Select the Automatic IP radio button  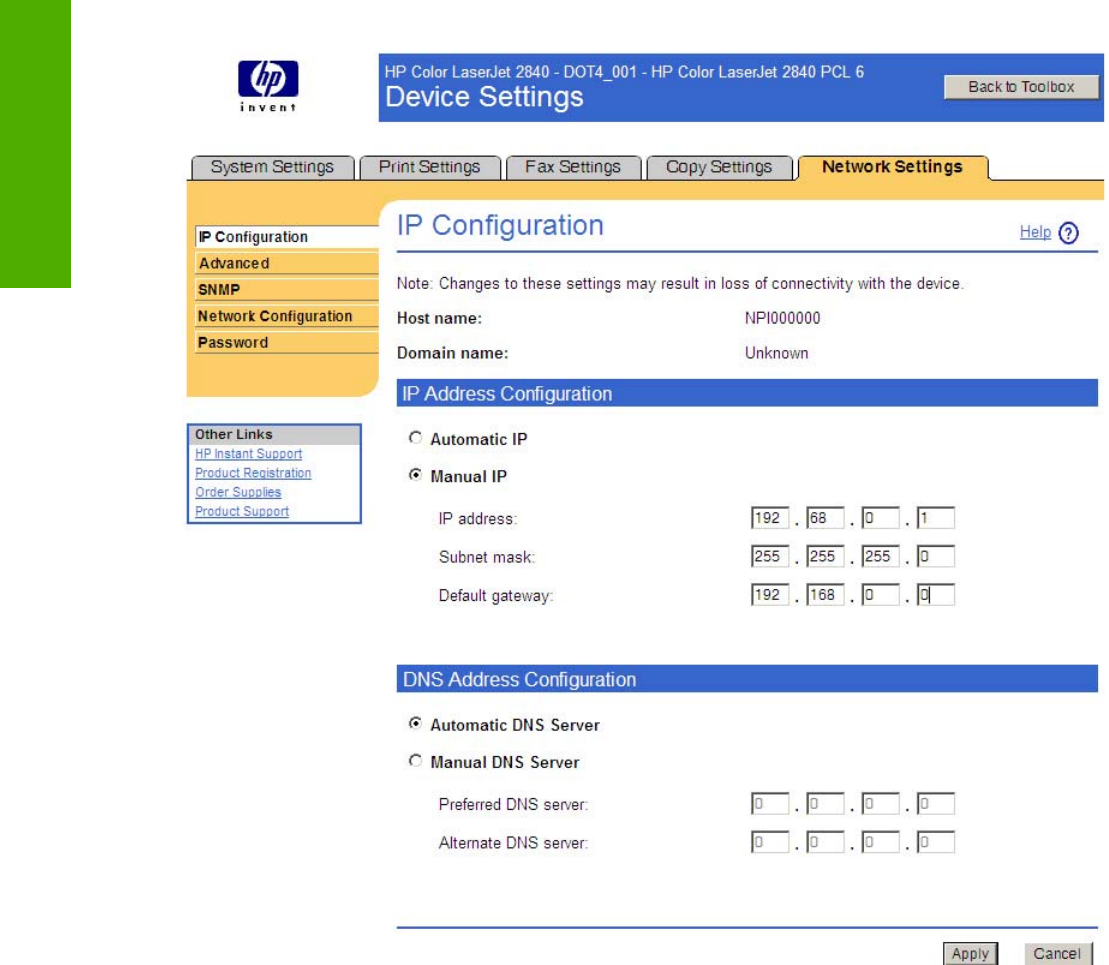415,438
